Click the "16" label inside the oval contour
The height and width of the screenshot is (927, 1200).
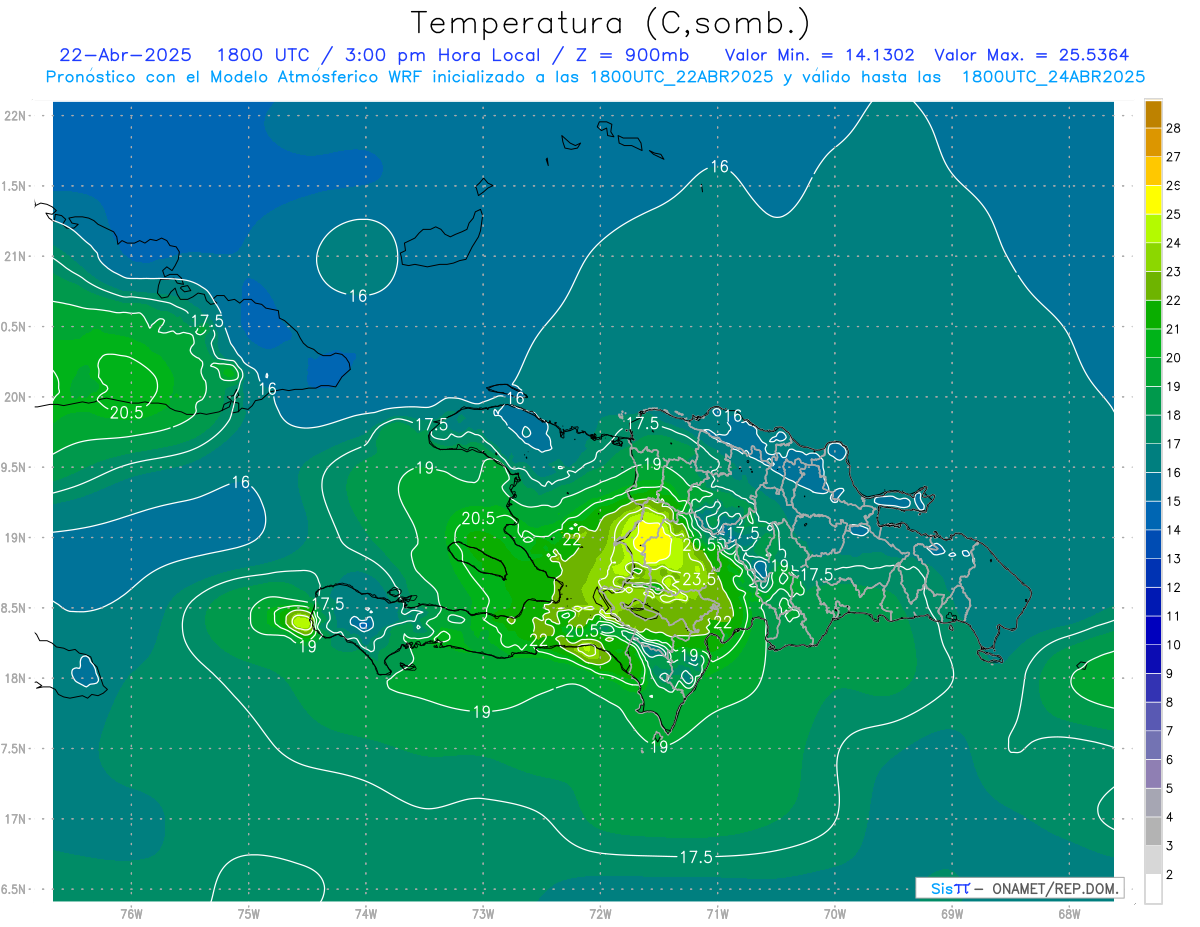[358, 295]
